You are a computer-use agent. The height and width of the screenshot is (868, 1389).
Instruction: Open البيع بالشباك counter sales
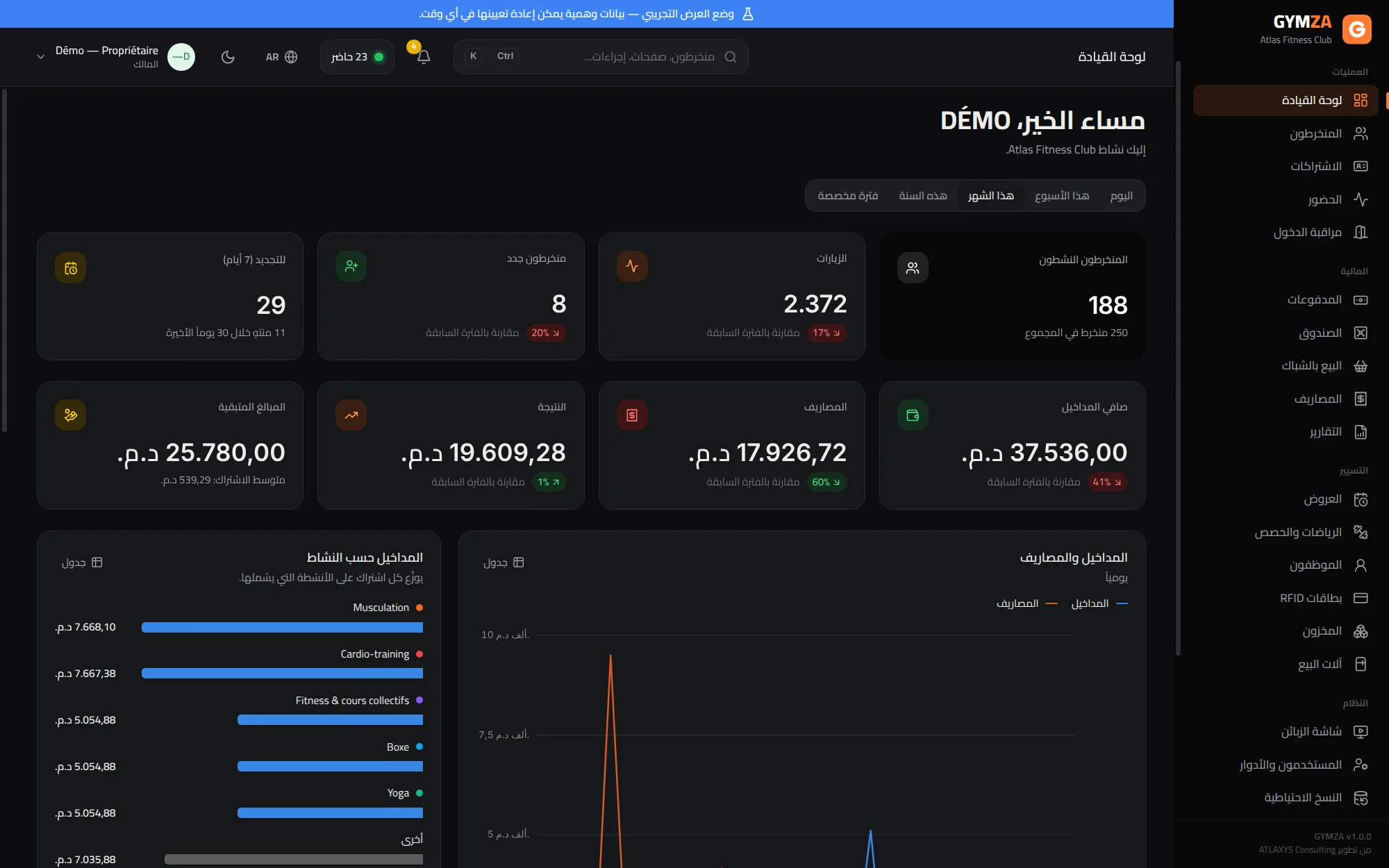click(1286, 366)
